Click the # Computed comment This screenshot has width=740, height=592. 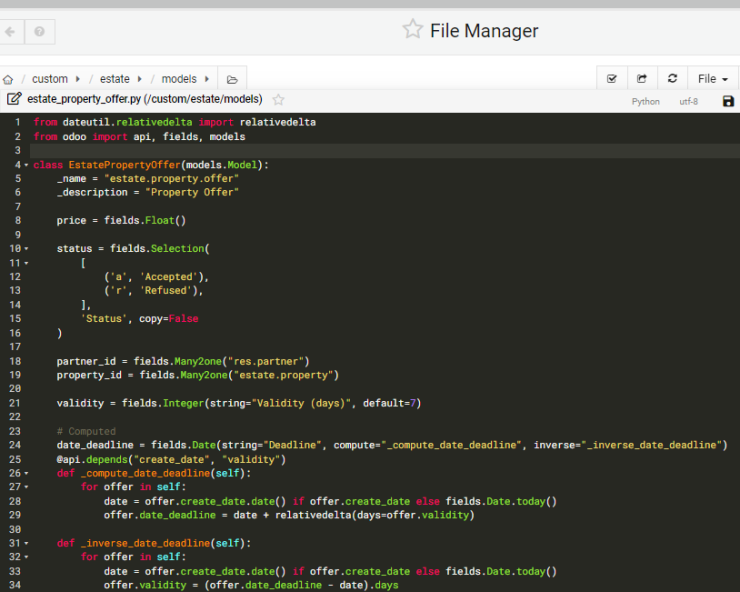point(86,431)
